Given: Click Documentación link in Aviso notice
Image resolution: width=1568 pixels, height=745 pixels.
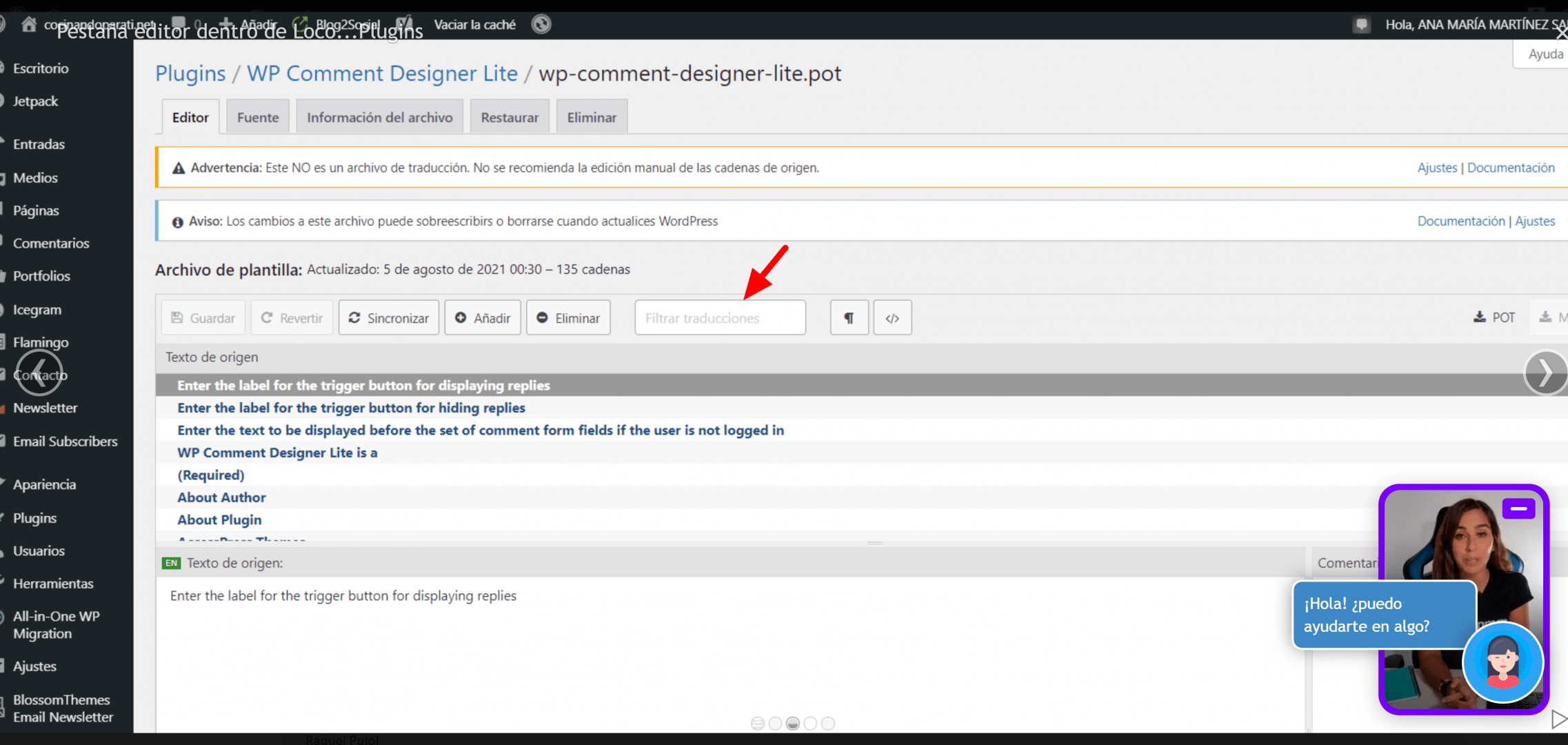Looking at the screenshot, I should [1461, 221].
